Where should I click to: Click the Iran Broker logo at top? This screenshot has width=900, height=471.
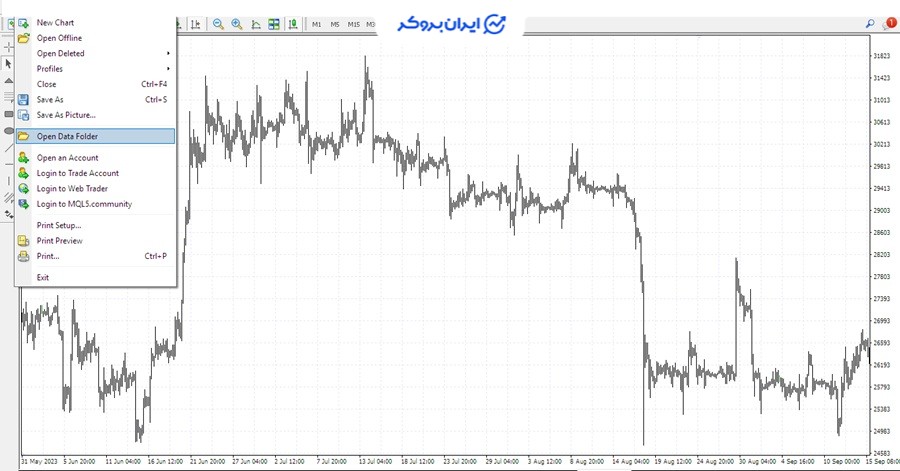pos(450,25)
